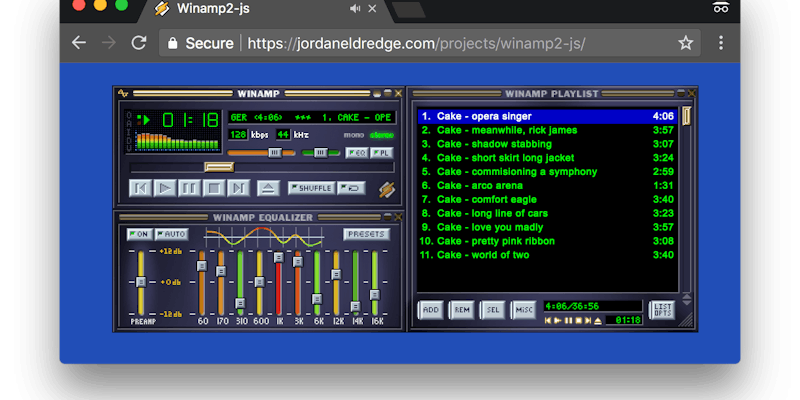800x400 pixels.
Task: Click the 600 Hz band slider handle
Action: 260,282
